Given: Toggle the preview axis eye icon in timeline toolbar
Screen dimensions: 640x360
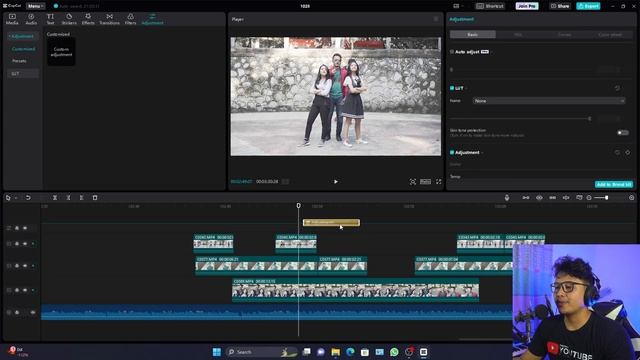Looking at the screenshot, I should 539,198.
